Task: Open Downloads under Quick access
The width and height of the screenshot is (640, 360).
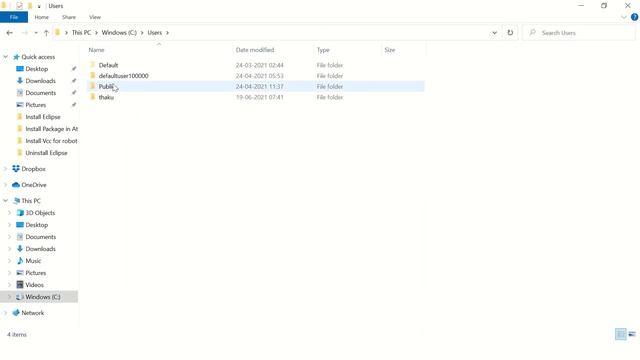Action: pyautogui.click(x=40, y=81)
